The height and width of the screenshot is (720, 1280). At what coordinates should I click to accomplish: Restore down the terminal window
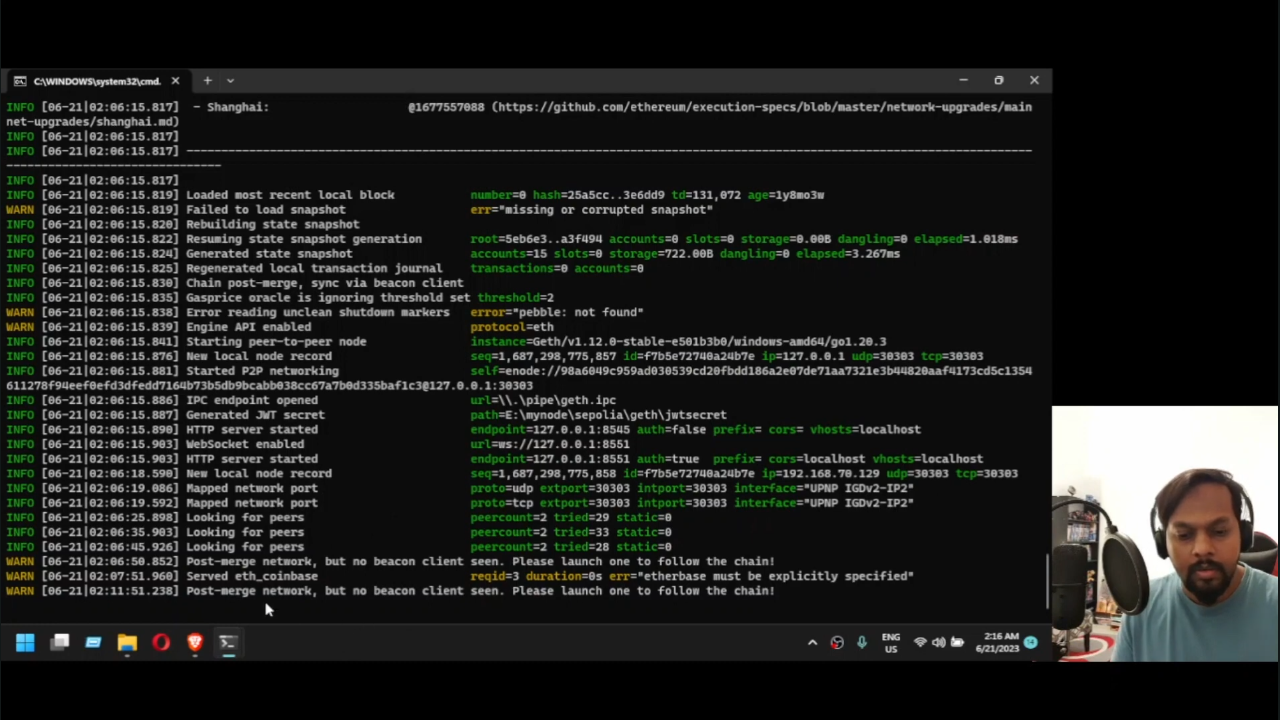click(998, 80)
